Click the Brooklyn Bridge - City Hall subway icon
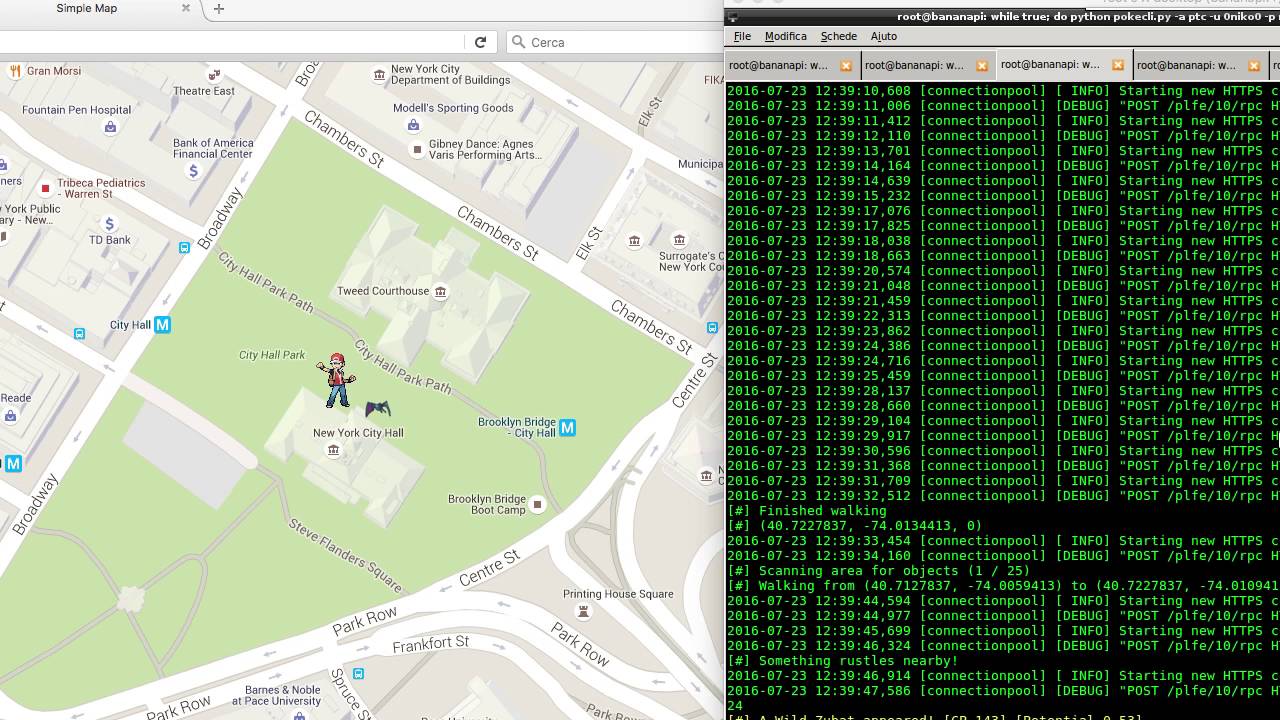The image size is (1280, 720). (568, 428)
